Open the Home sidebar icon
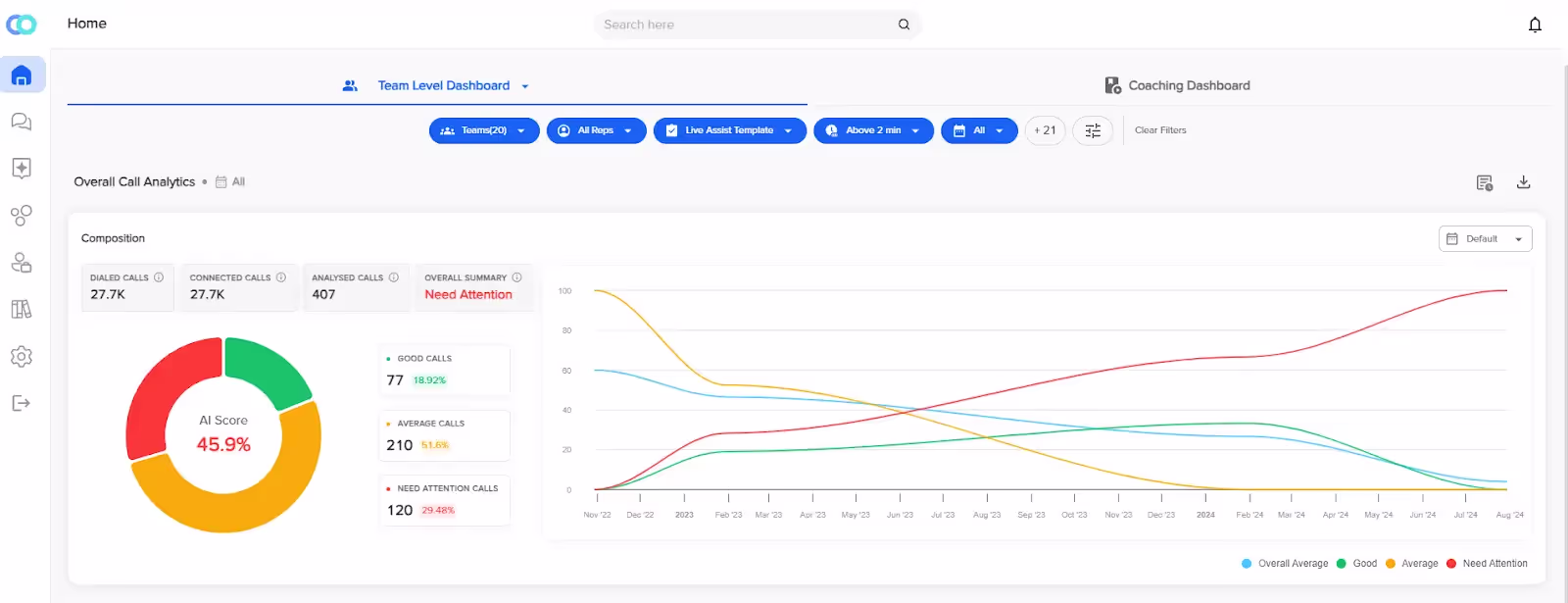The height and width of the screenshot is (603, 1568). click(22, 75)
